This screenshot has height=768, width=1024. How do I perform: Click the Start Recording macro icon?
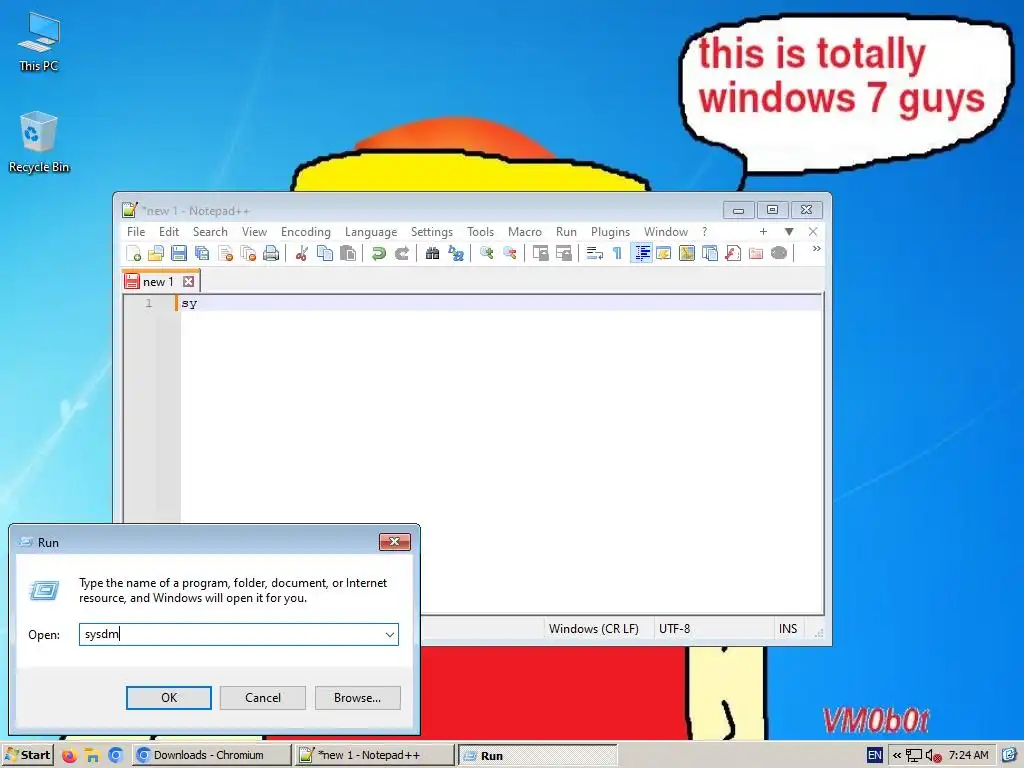coord(778,253)
